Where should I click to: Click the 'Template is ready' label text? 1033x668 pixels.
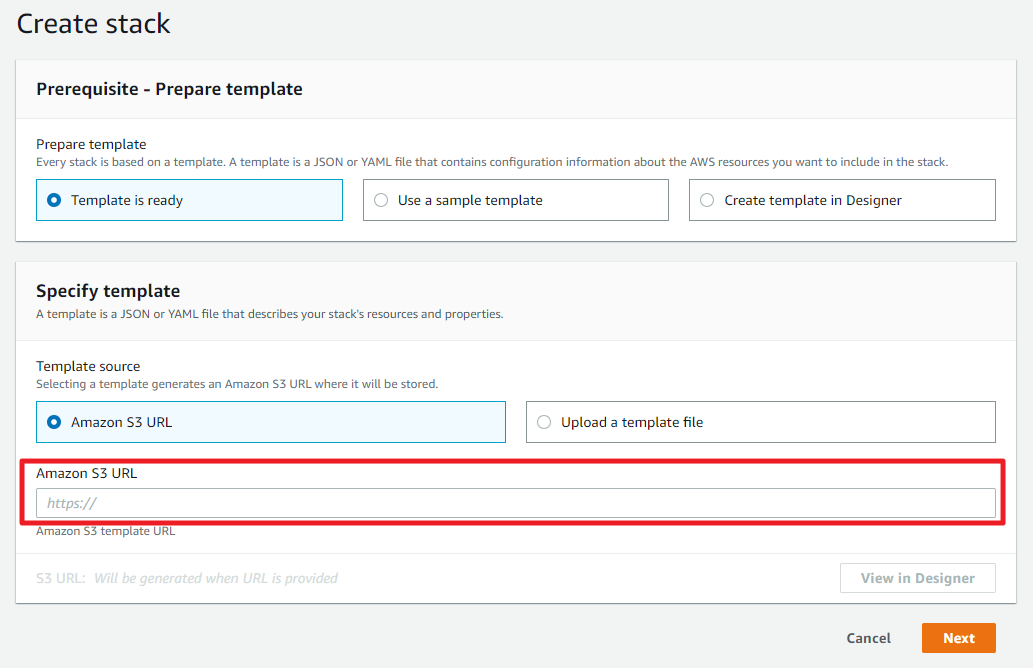127,200
